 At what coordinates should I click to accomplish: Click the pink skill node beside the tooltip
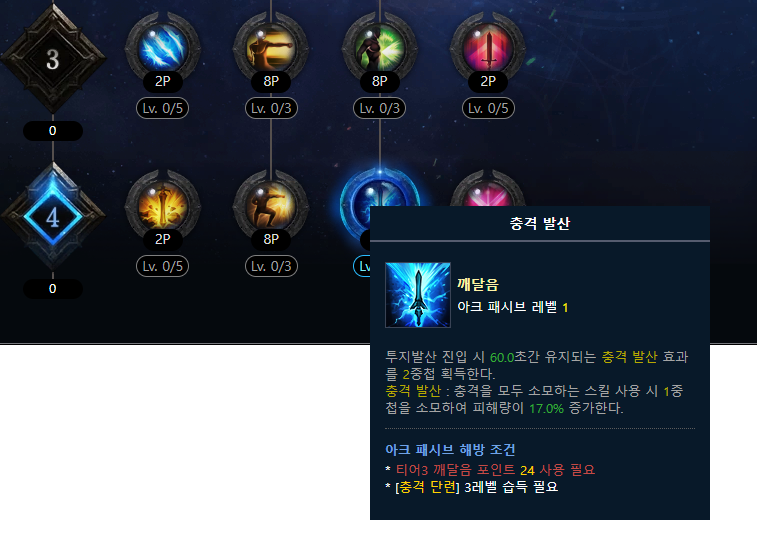(x=488, y=189)
